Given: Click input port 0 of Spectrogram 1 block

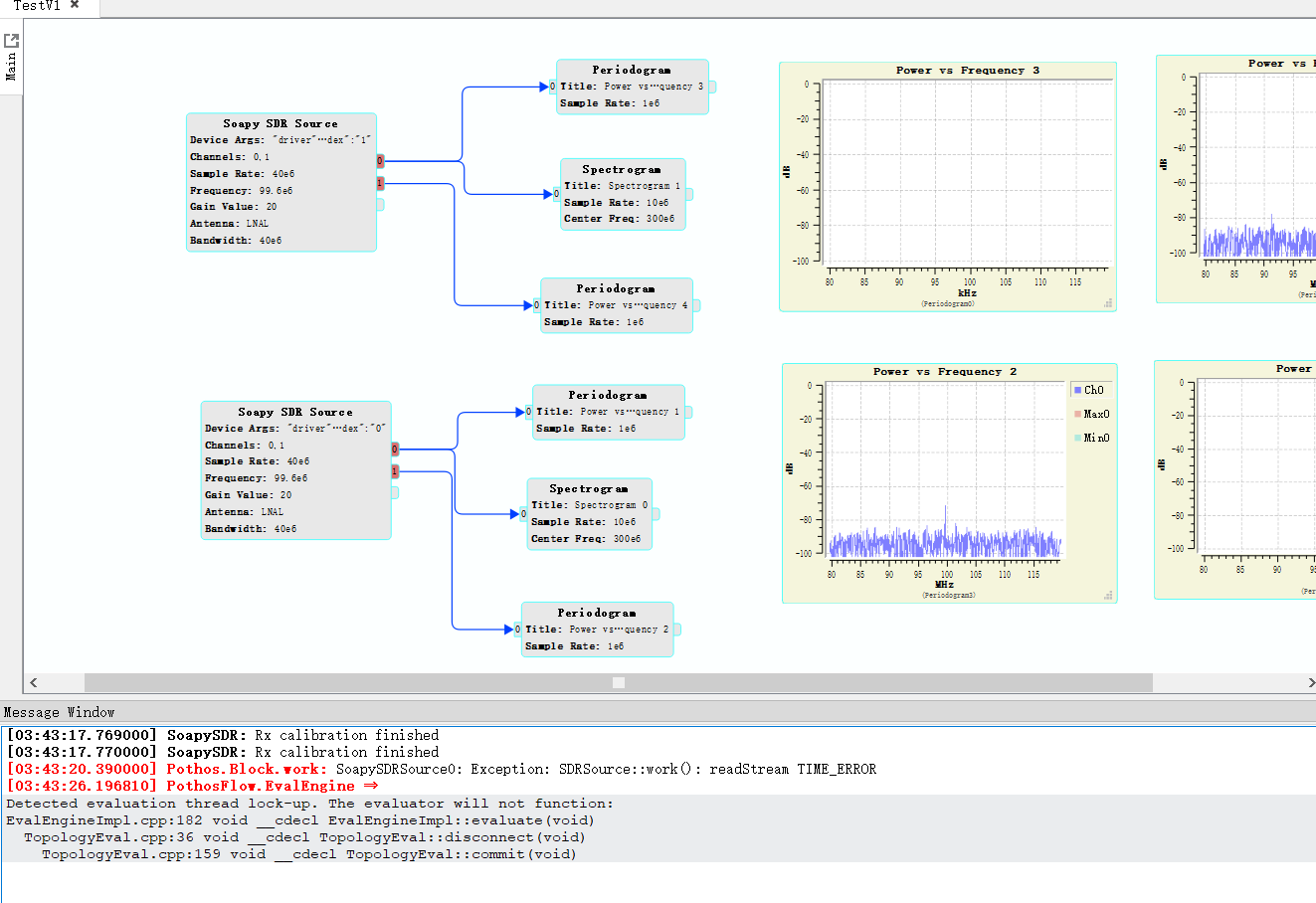Looking at the screenshot, I should [x=556, y=194].
